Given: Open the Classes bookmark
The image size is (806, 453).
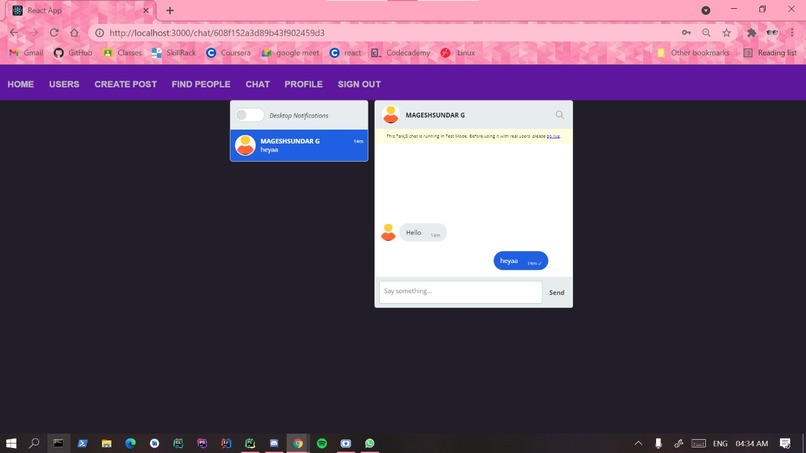Looking at the screenshot, I should pos(122,53).
